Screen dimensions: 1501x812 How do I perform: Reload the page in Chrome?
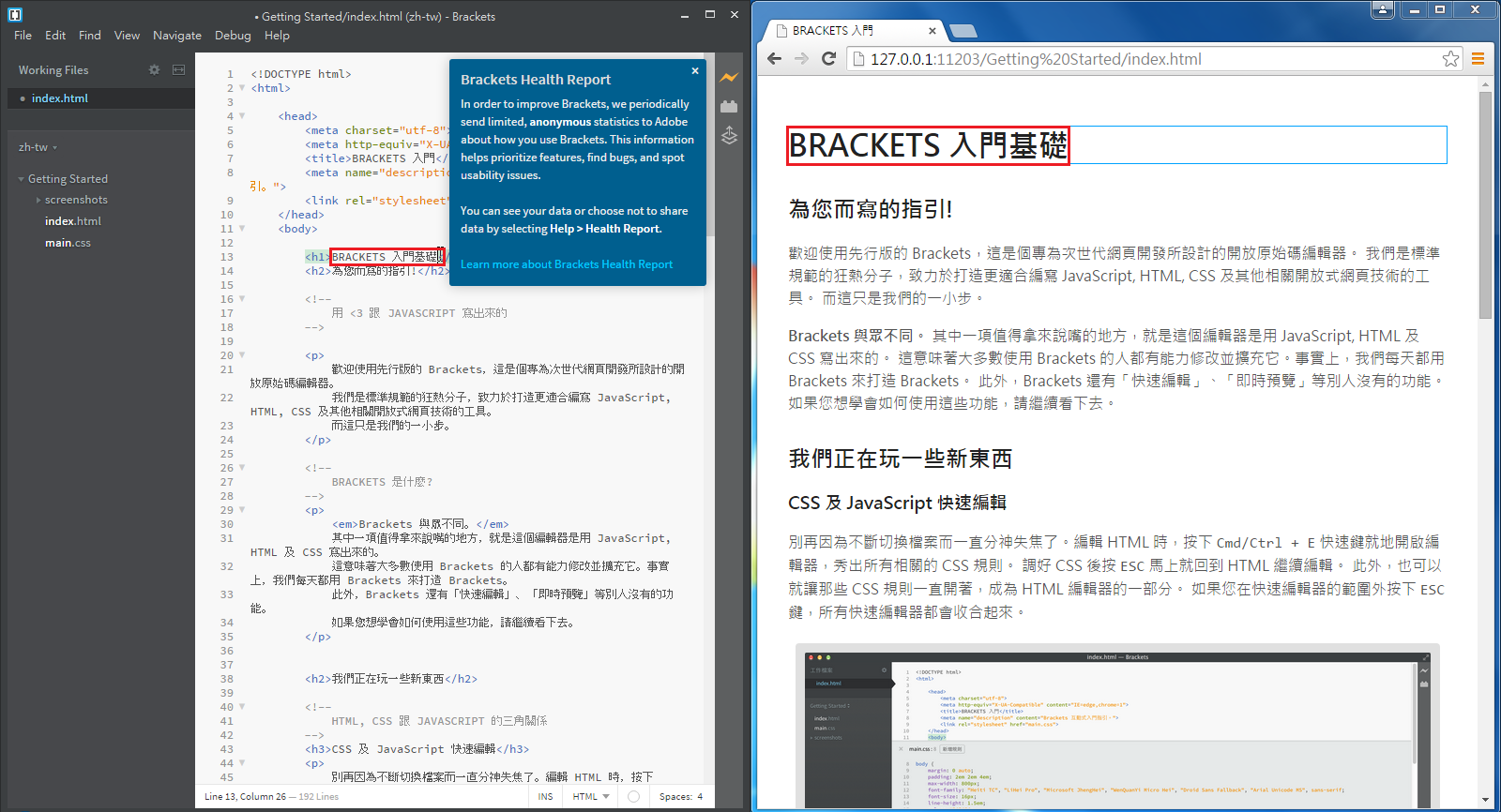pos(828,59)
